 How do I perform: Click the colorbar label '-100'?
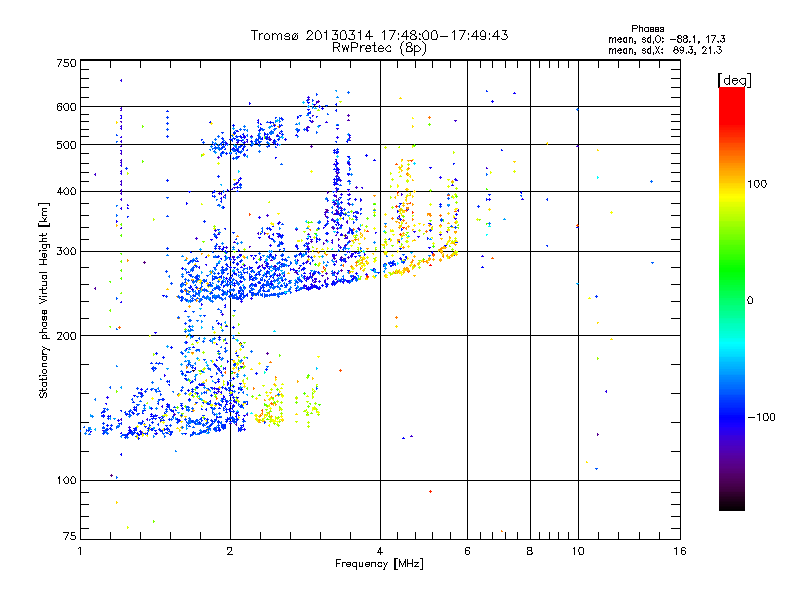point(761,417)
